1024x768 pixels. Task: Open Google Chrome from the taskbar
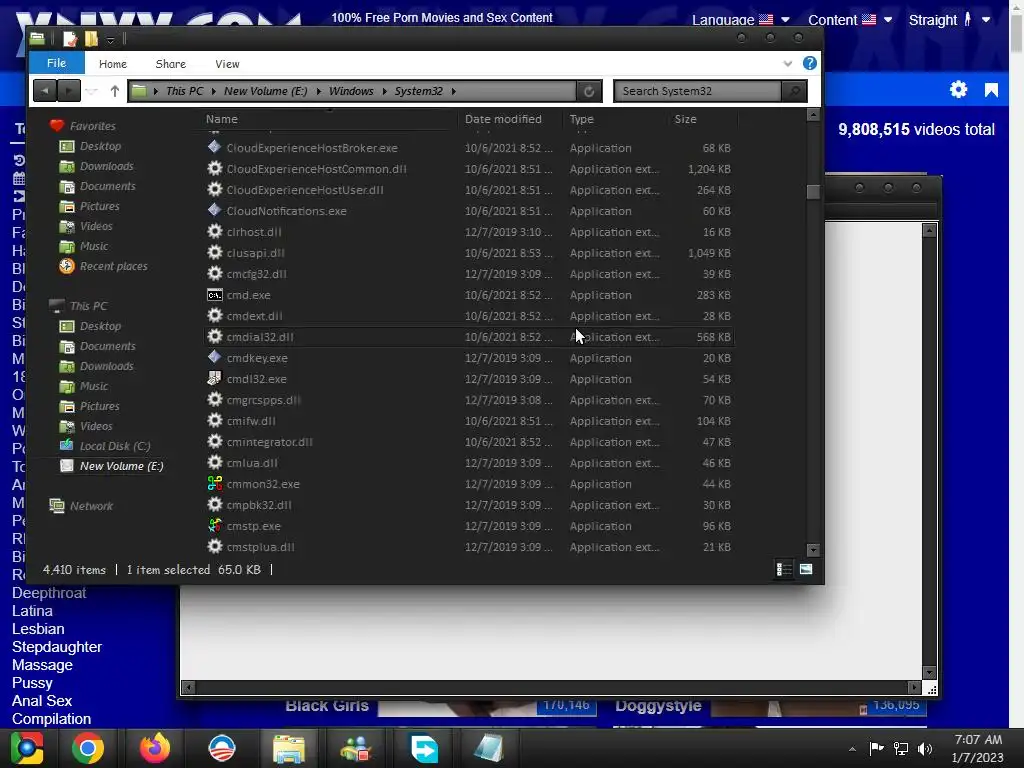pos(88,748)
